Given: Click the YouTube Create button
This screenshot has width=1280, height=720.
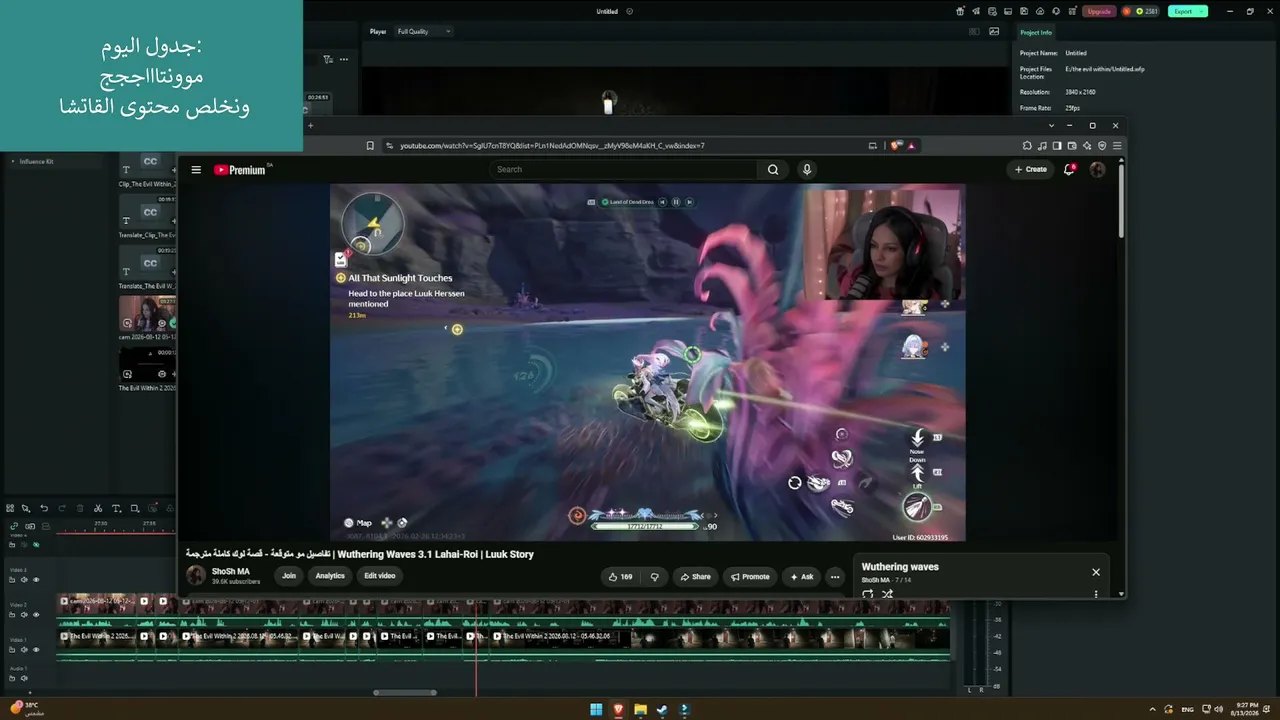Looking at the screenshot, I should 1030,170.
